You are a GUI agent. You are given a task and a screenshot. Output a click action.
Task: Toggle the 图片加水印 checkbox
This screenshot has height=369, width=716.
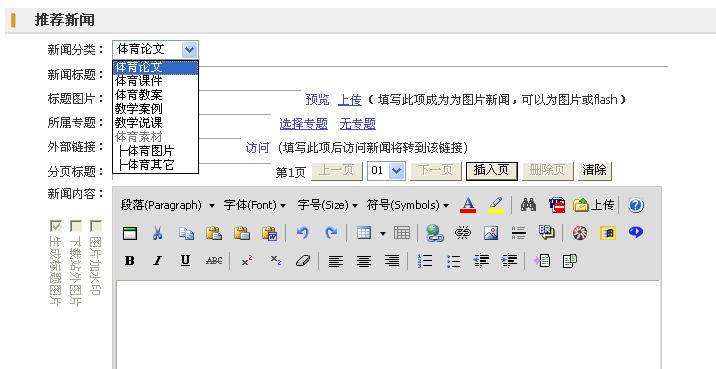95,226
